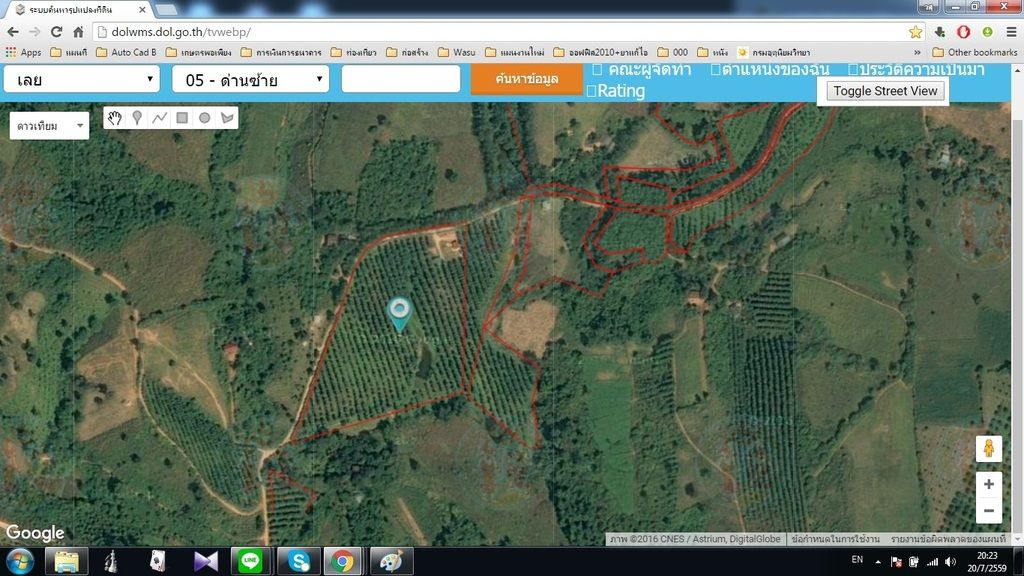Click the orange ค้นหาข้อมูล search button
This screenshot has width=1024, height=576.
526,79
